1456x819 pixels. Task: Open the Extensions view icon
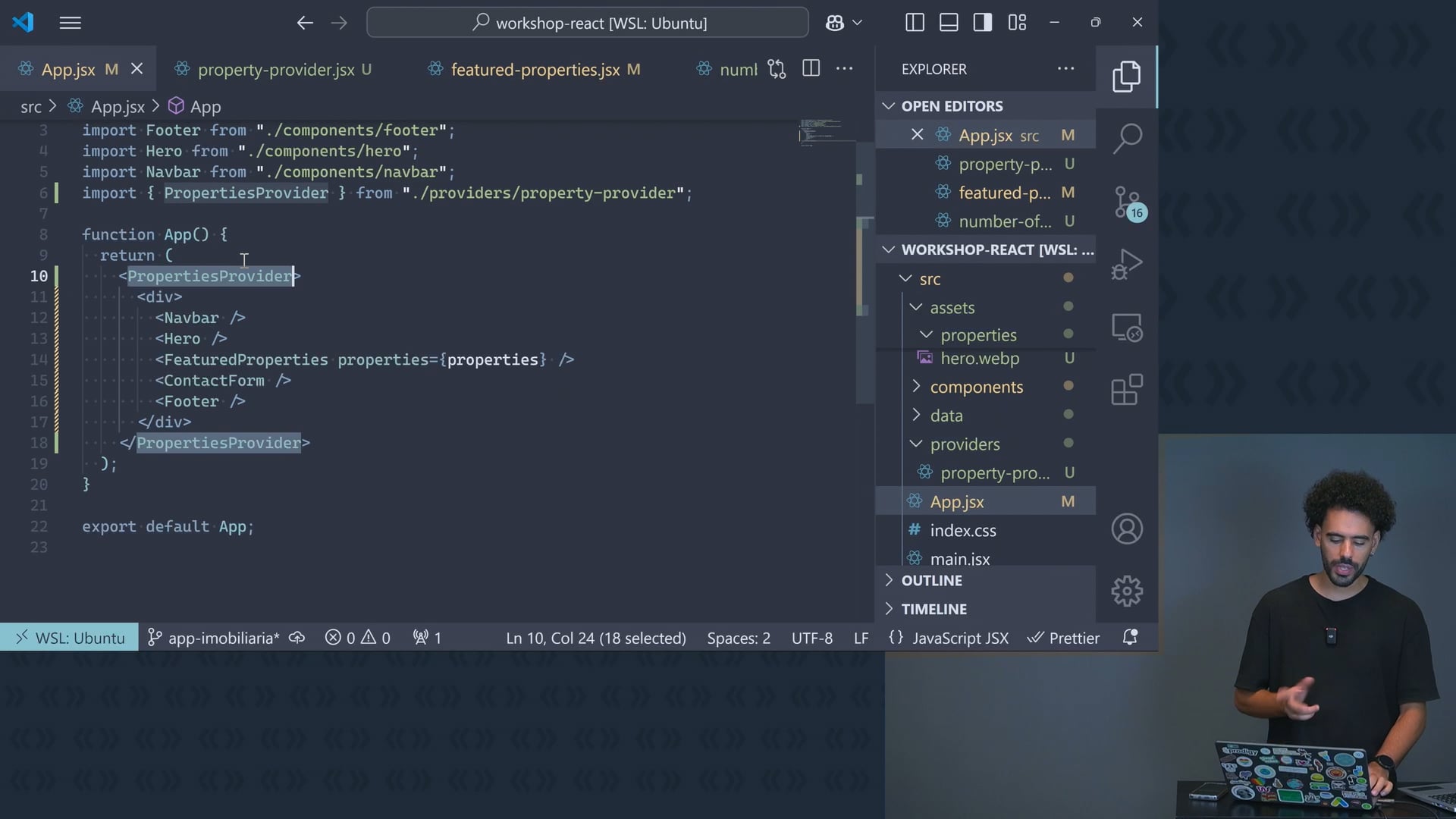[1127, 391]
